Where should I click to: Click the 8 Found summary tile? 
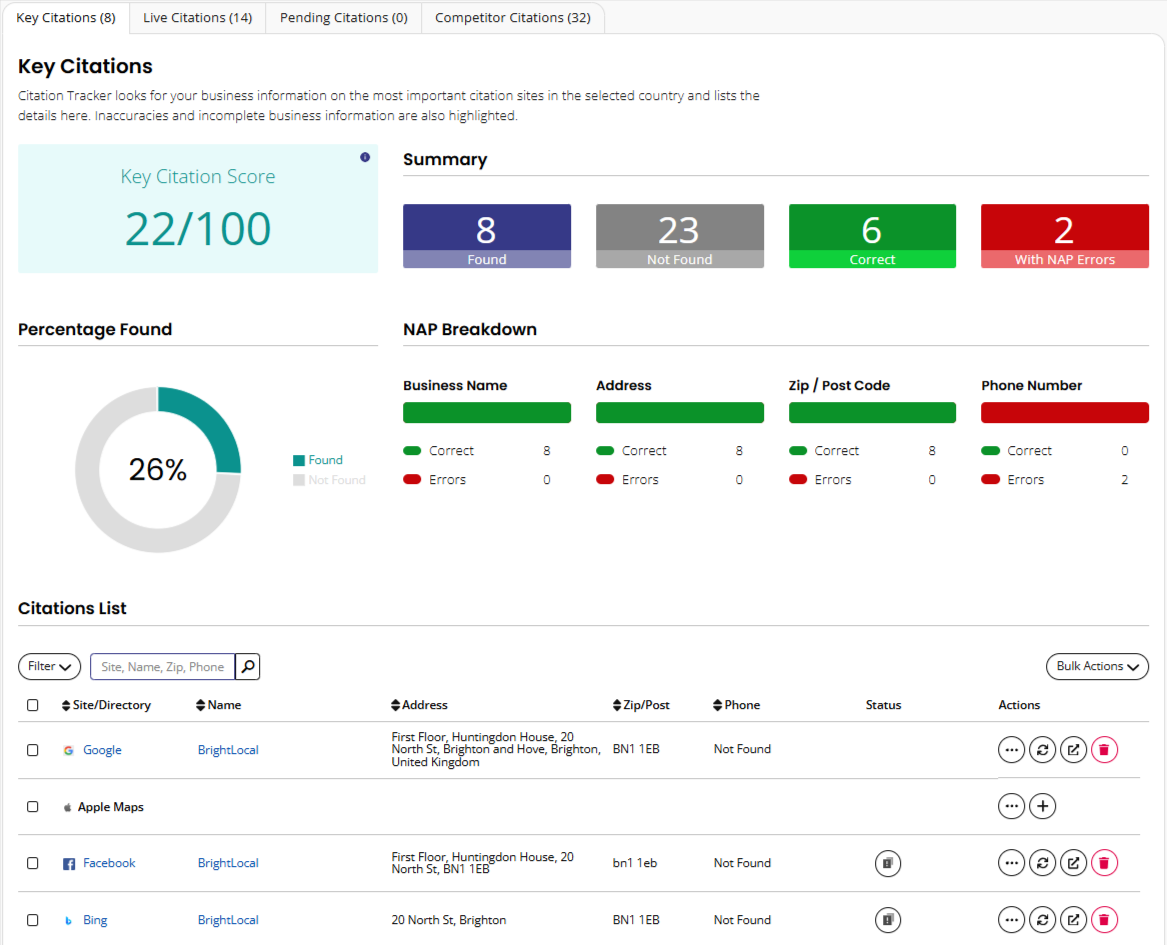pyautogui.click(x=487, y=236)
